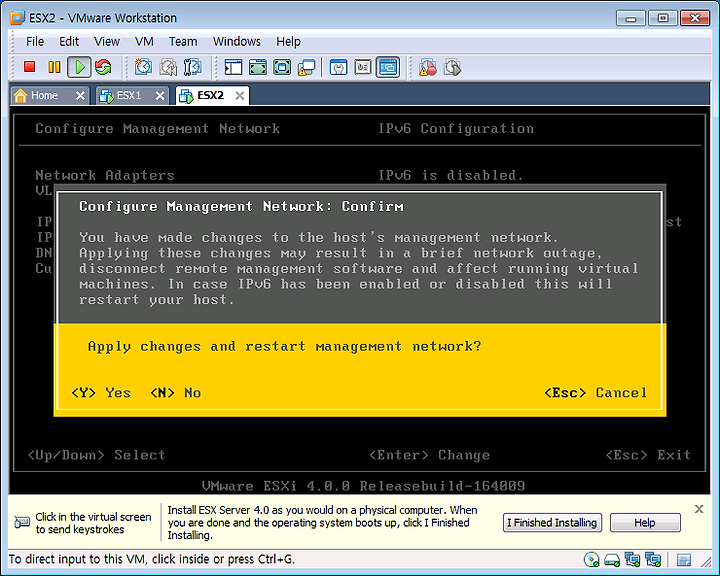Click the Quick Switch mode icon
The height and width of the screenshot is (576, 720).
[258, 68]
